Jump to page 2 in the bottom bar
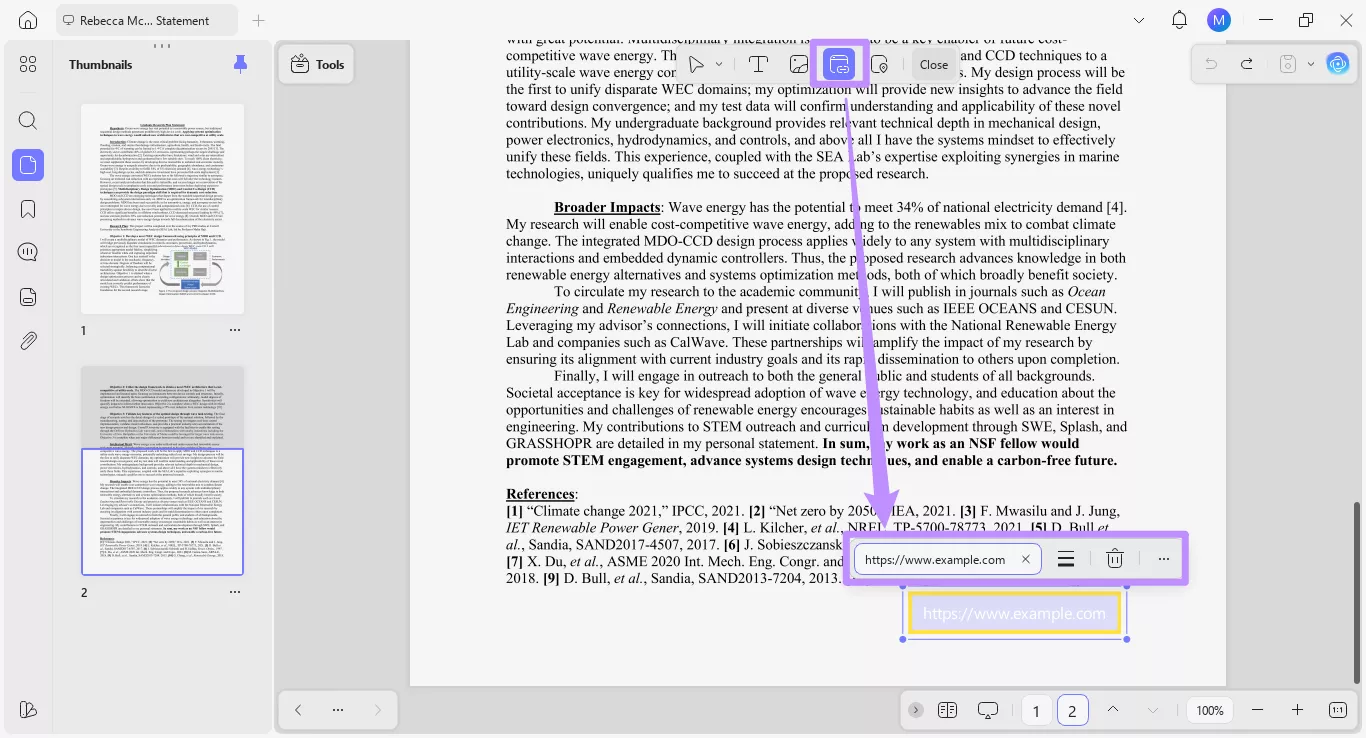The image size is (1366, 738). [1072, 711]
